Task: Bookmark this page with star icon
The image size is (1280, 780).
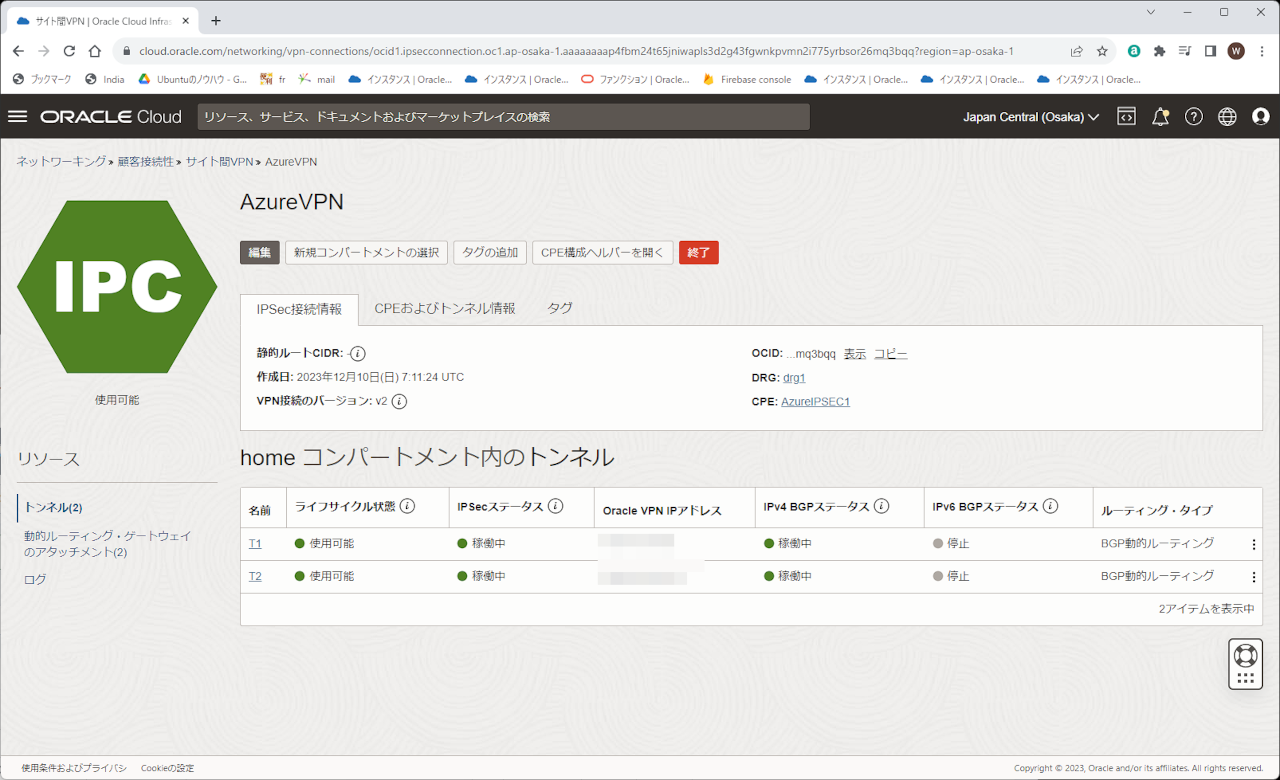Action: pos(1102,51)
